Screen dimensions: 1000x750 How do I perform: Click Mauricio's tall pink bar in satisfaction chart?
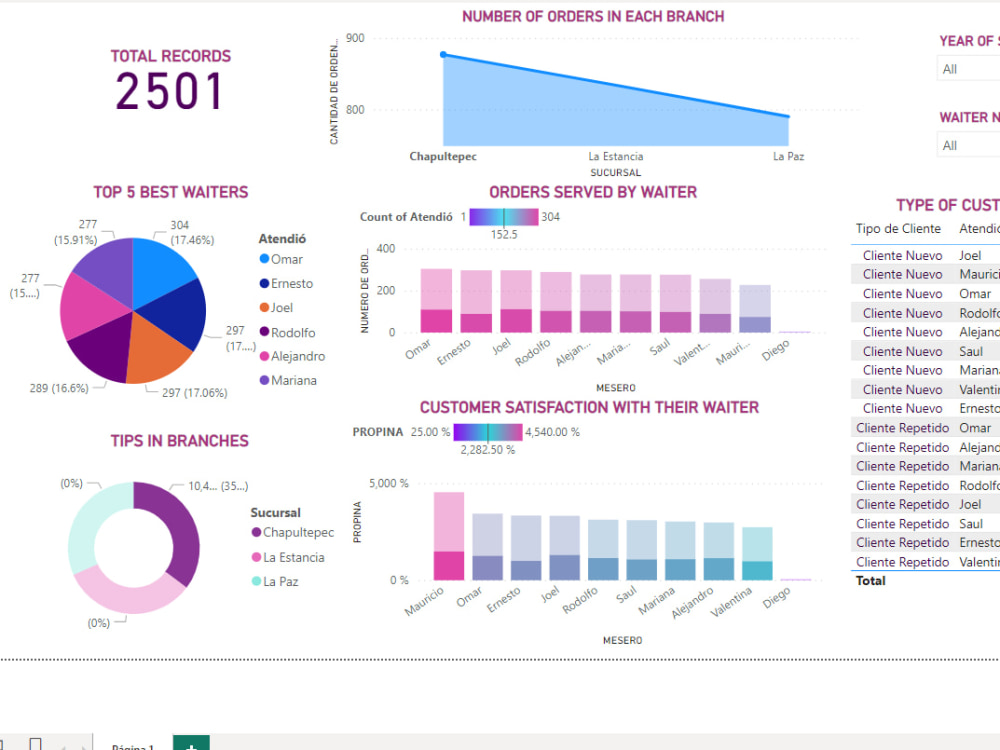449,536
